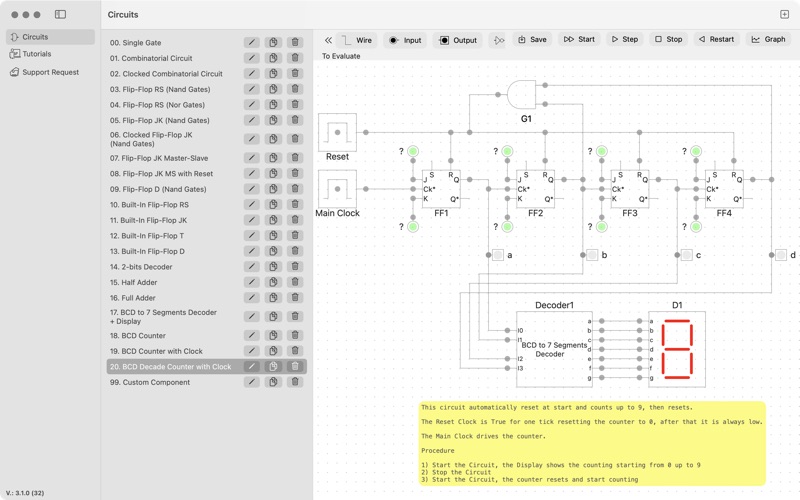Select the Output tool

pos(458,40)
